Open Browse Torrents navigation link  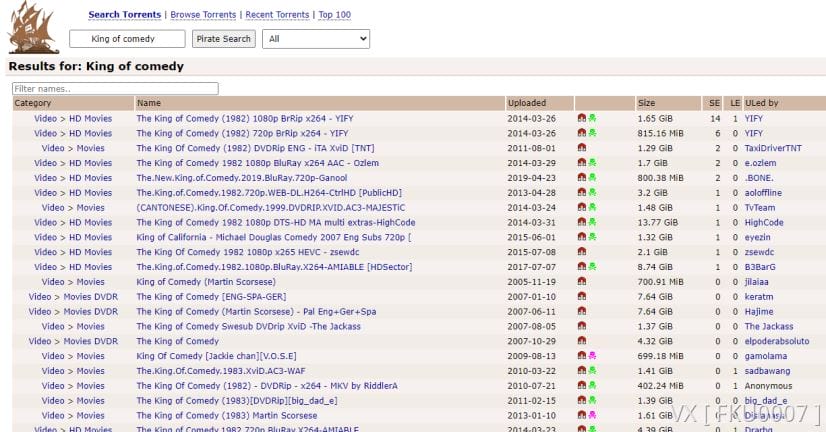203,15
